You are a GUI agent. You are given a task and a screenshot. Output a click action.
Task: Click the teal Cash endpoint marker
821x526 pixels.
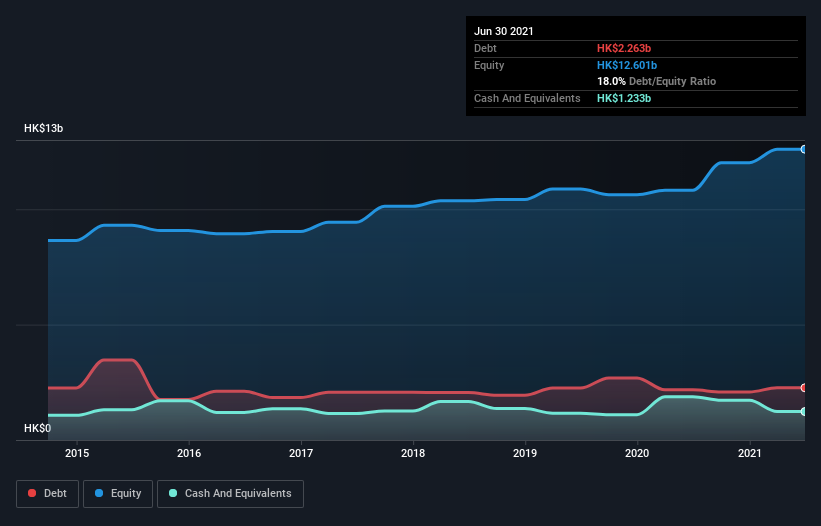pos(803,411)
